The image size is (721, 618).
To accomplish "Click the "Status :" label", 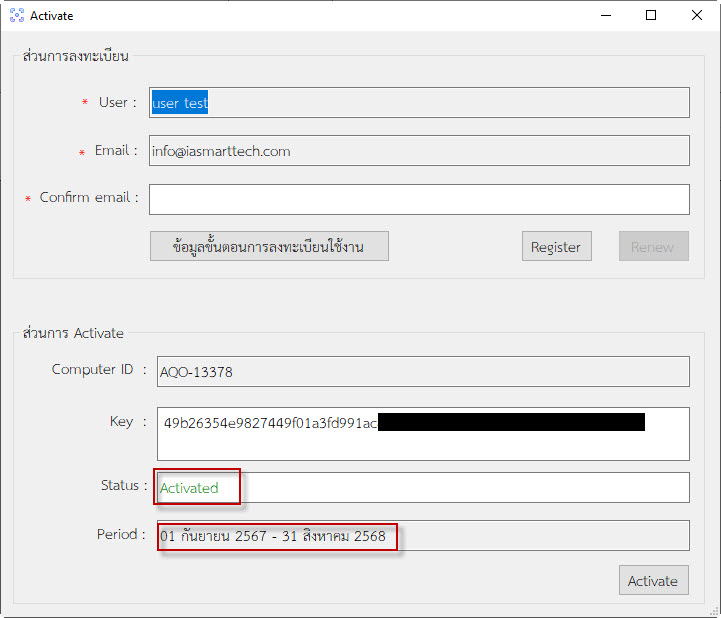I will point(124,485).
